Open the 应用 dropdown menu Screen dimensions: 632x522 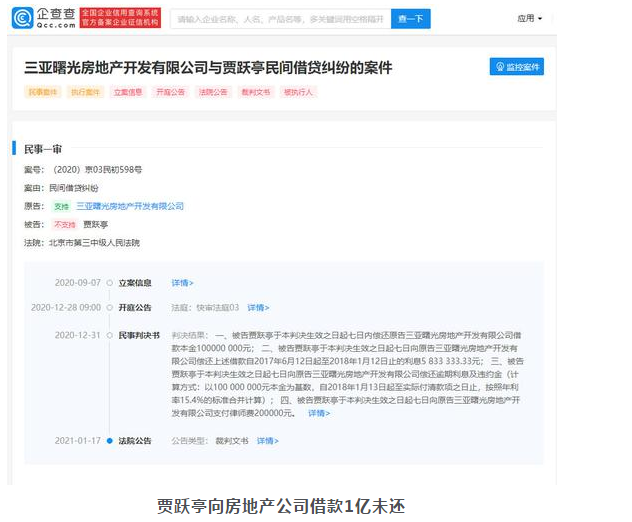tap(529, 19)
